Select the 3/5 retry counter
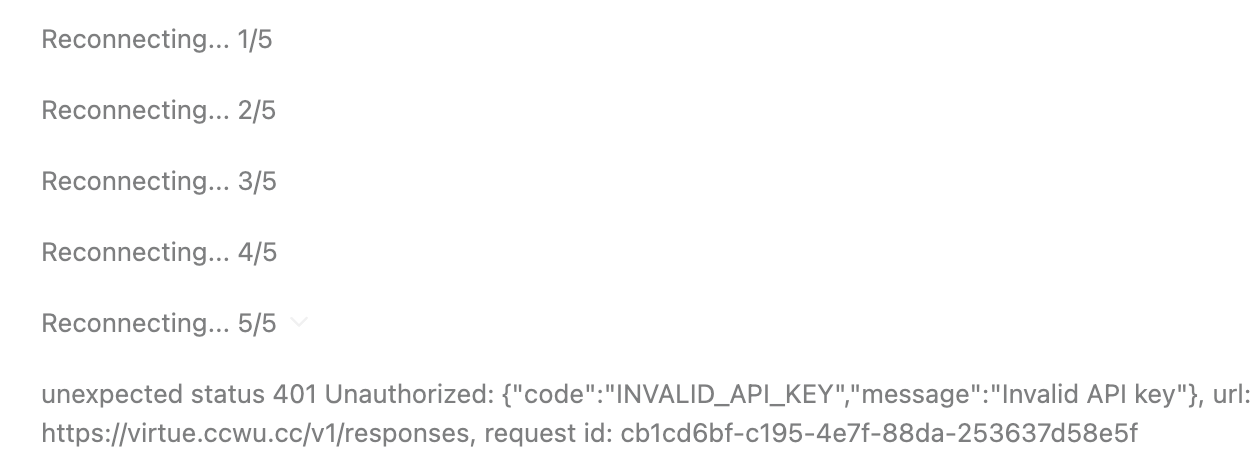 coord(257,182)
